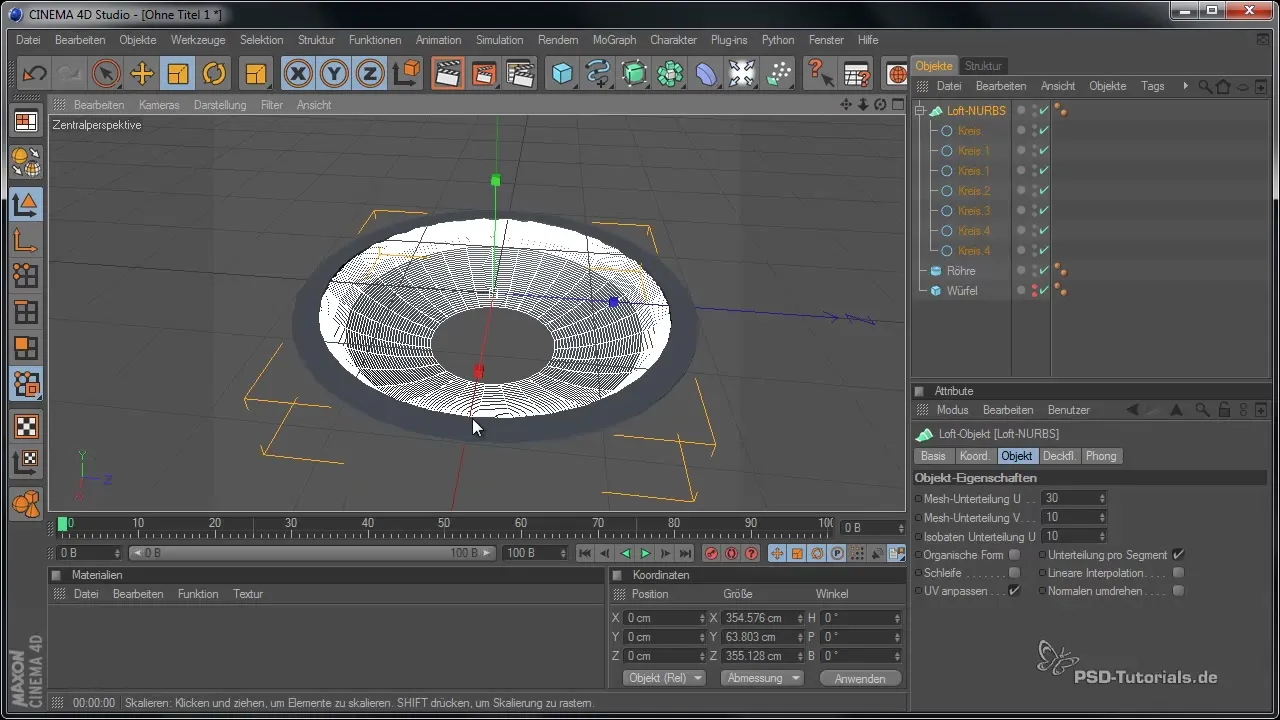
Task: Select the Move tool icon
Action: point(142,74)
